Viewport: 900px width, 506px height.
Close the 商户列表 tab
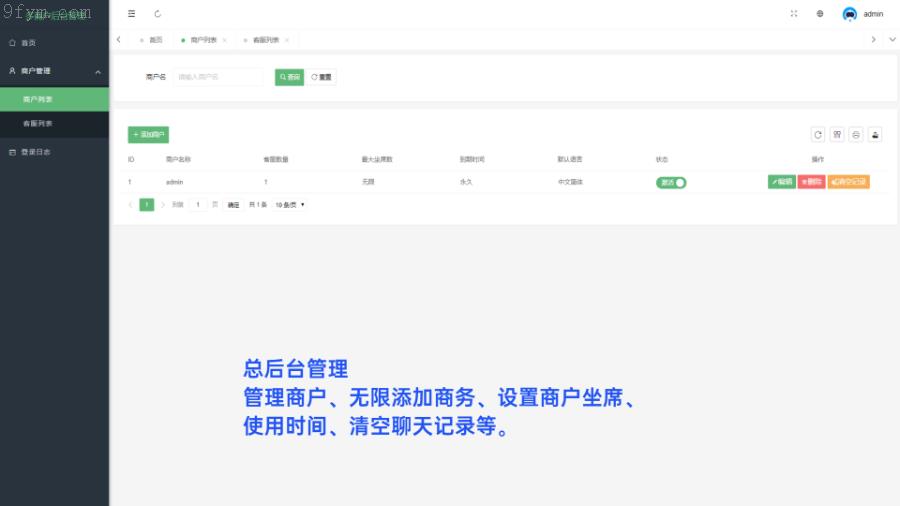pyautogui.click(x=224, y=40)
